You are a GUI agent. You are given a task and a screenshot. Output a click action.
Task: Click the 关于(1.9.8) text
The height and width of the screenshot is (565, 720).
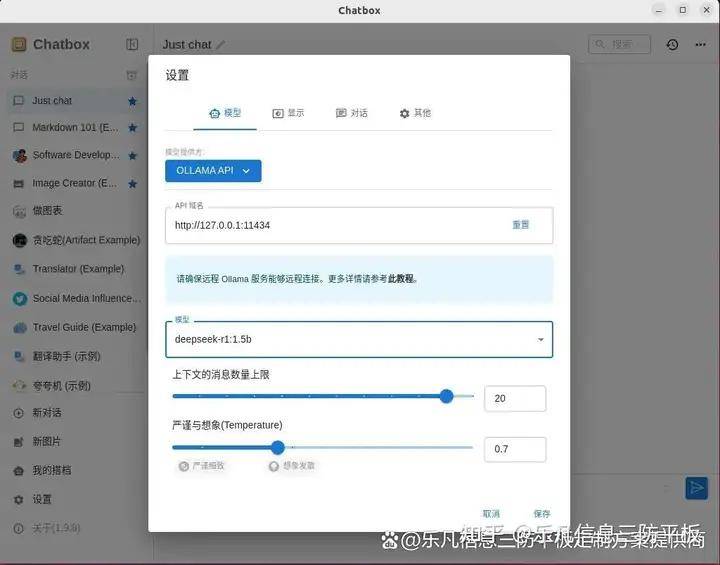click(56, 529)
